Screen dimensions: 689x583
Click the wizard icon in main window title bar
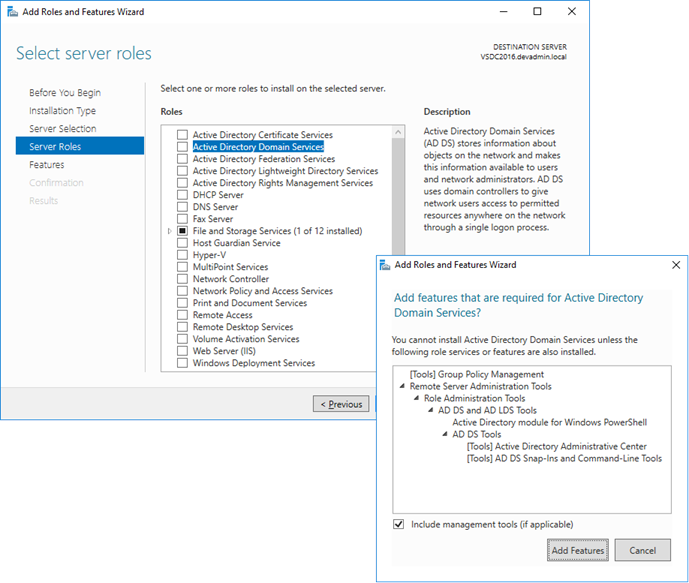click(x=12, y=12)
